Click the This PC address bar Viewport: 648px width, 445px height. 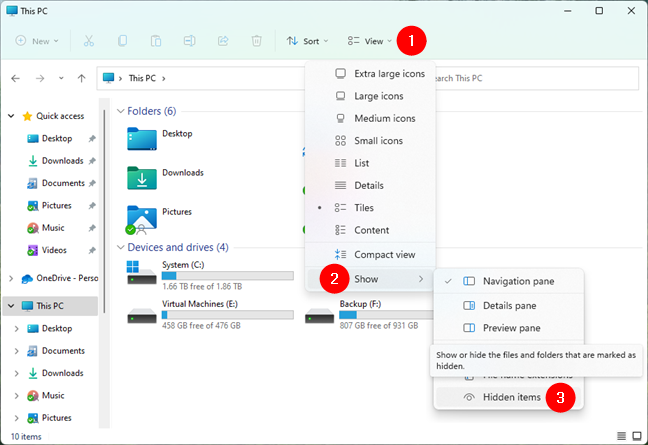pos(200,78)
